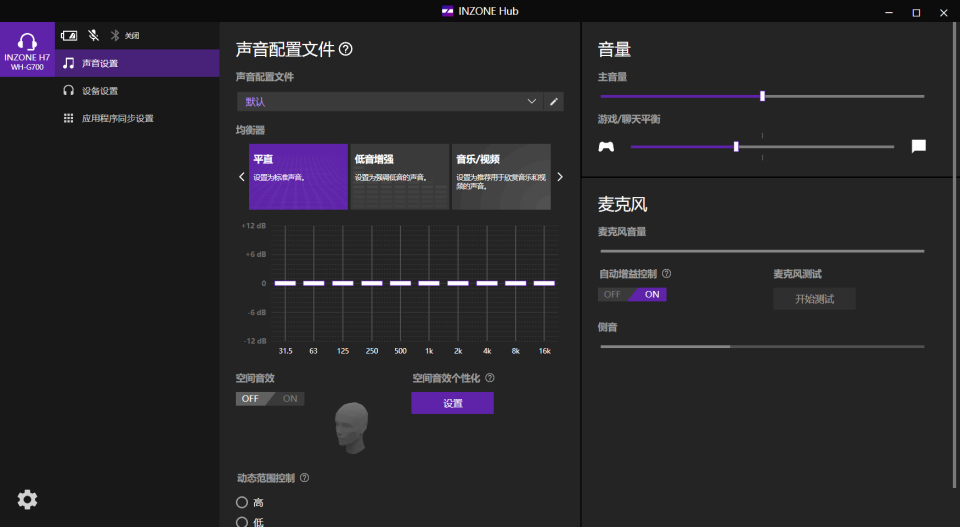The height and width of the screenshot is (527, 960).
Task: Show previous equalizer presets with left arrow
Action: [x=242, y=177]
